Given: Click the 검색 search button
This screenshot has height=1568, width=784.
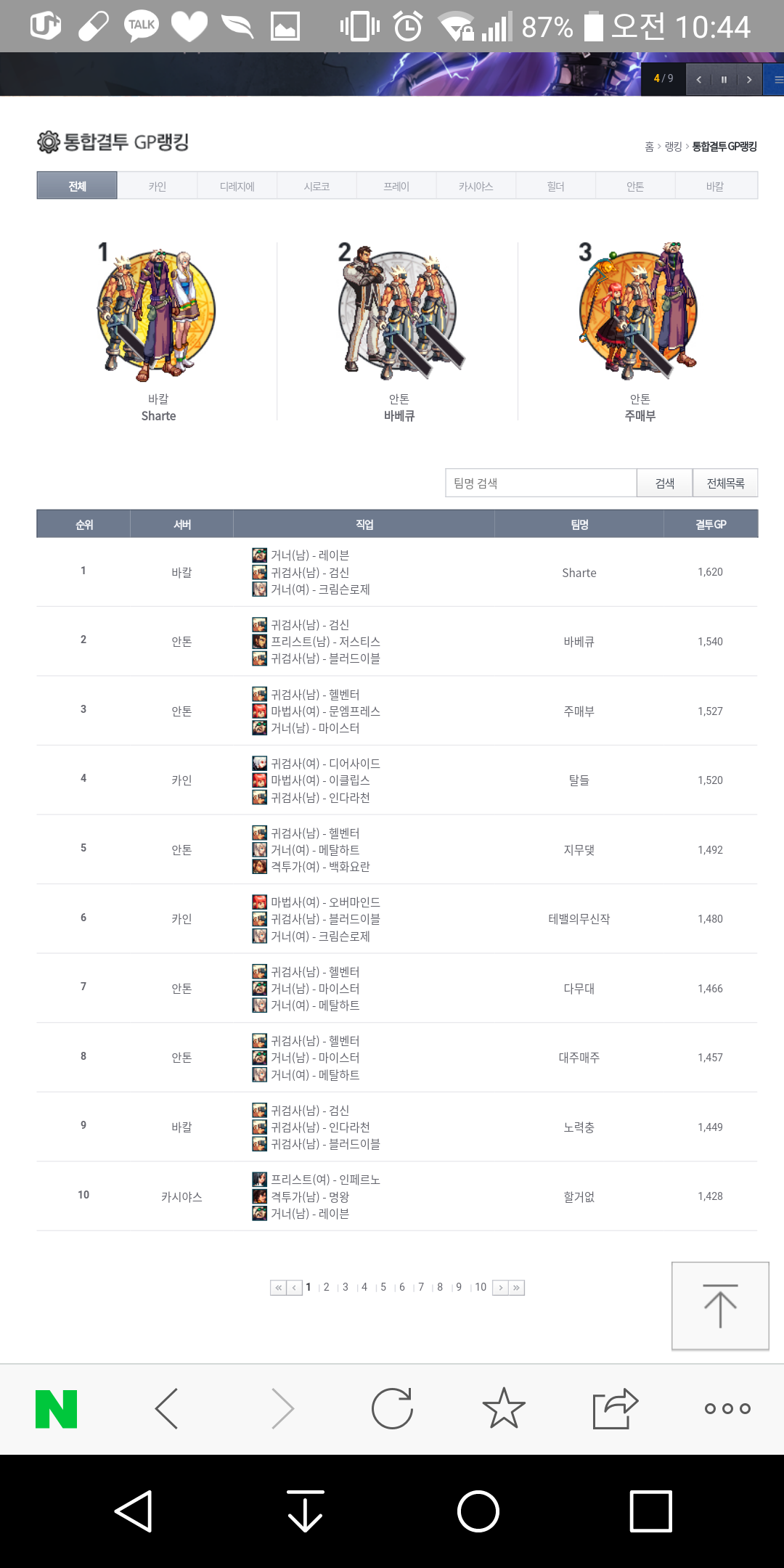Looking at the screenshot, I should coord(665,483).
